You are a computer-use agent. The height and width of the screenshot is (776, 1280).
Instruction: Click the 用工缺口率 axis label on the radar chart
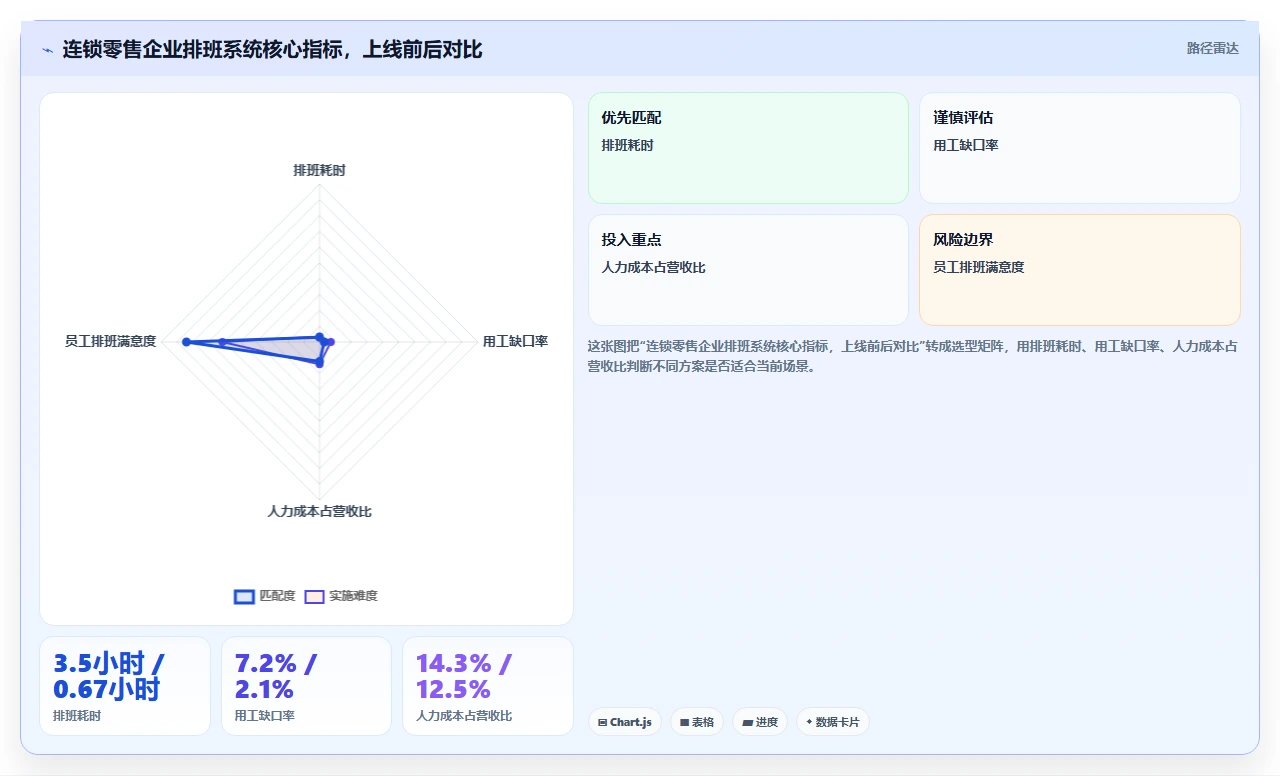point(515,342)
